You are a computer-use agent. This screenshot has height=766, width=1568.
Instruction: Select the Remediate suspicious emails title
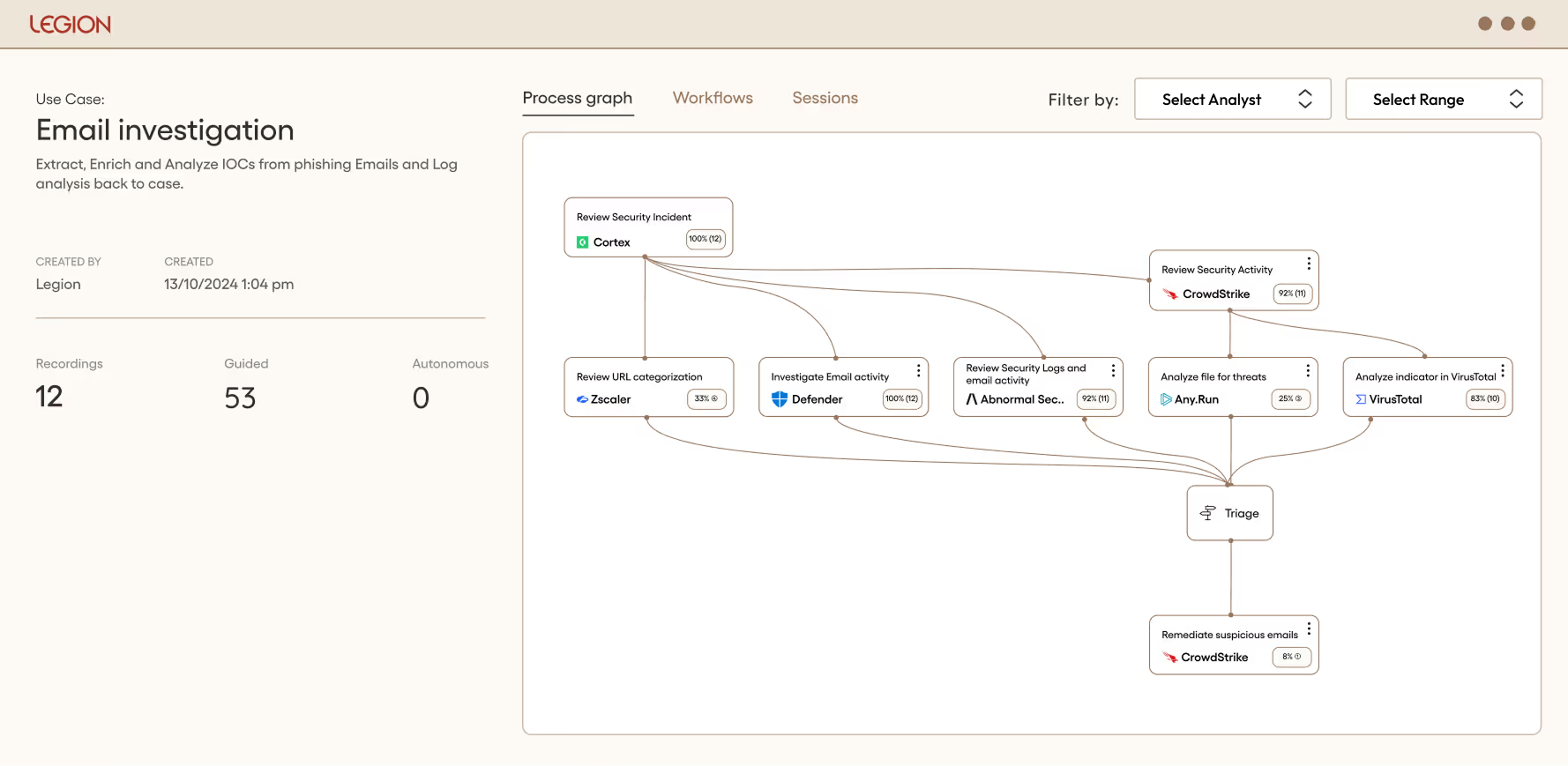click(x=1229, y=635)
